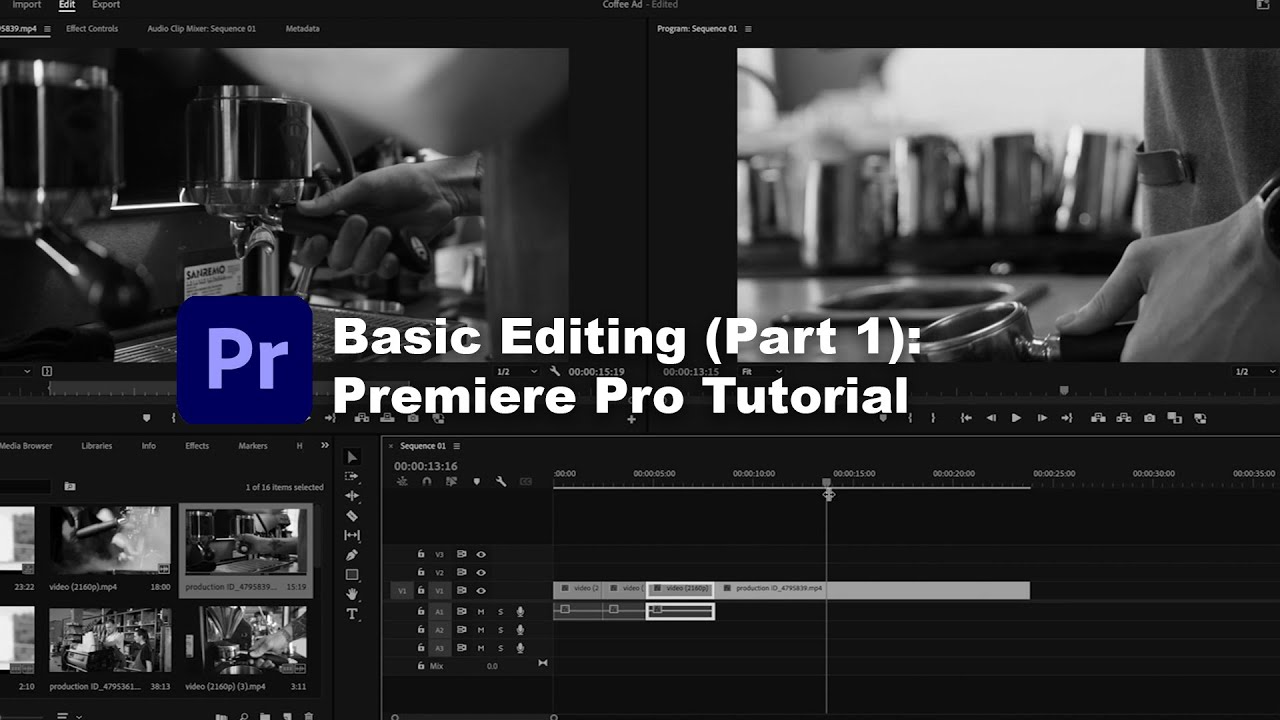Switch to Effect Controls tab
Viewport: 1280px width, 720px height.
coord(92,29)
